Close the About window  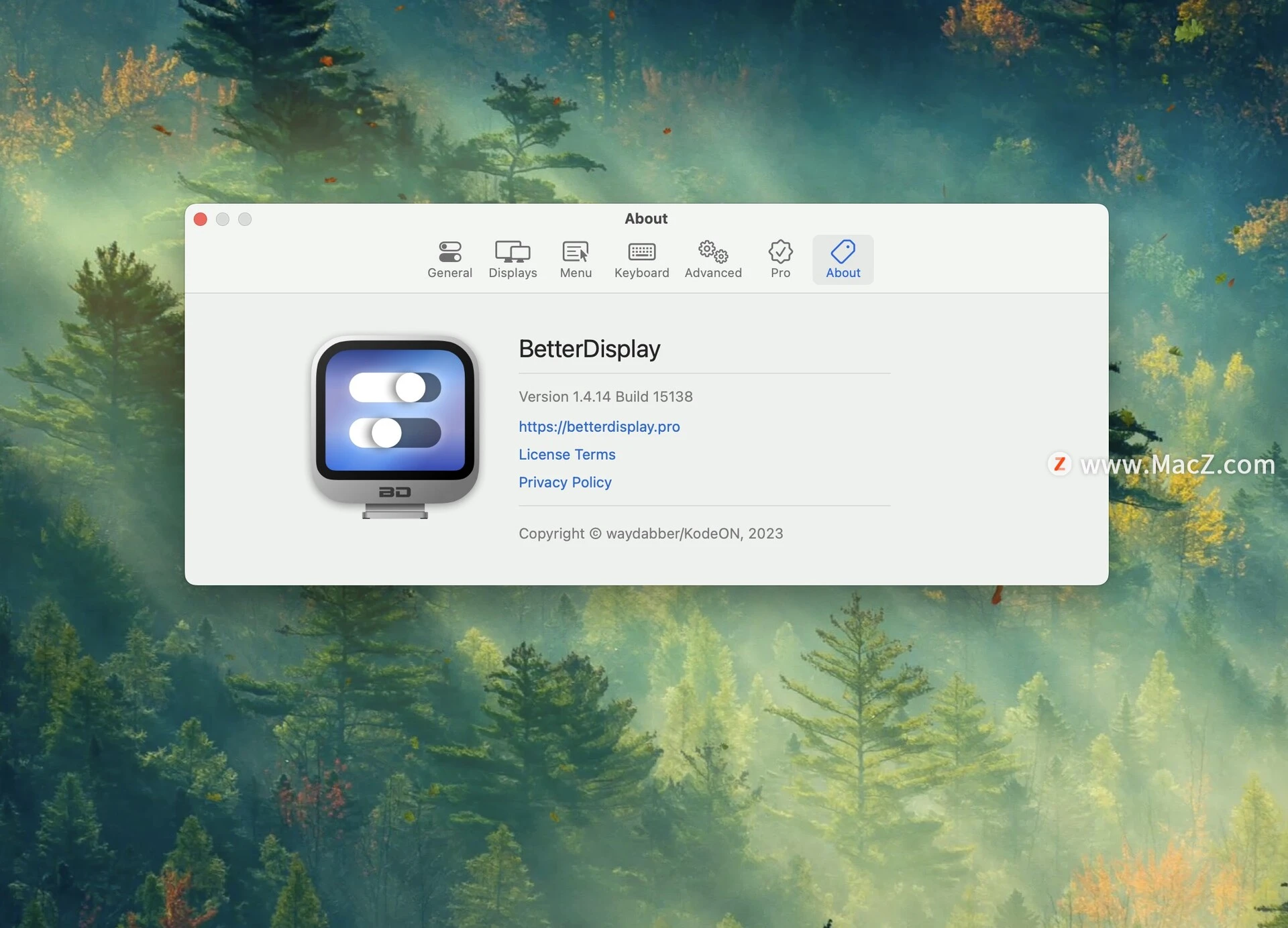(x=201, y=219)
